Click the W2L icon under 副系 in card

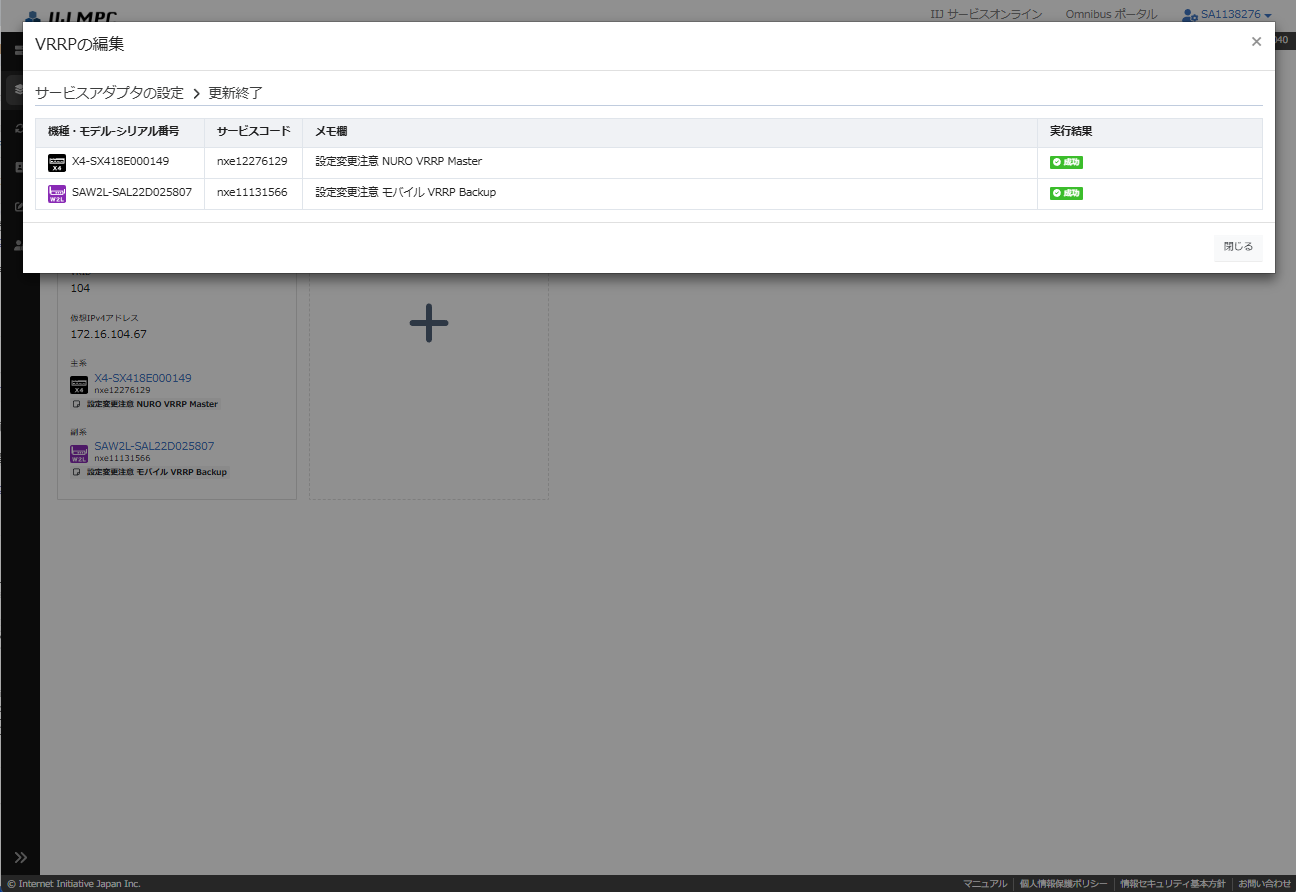[x=79, y=453]
